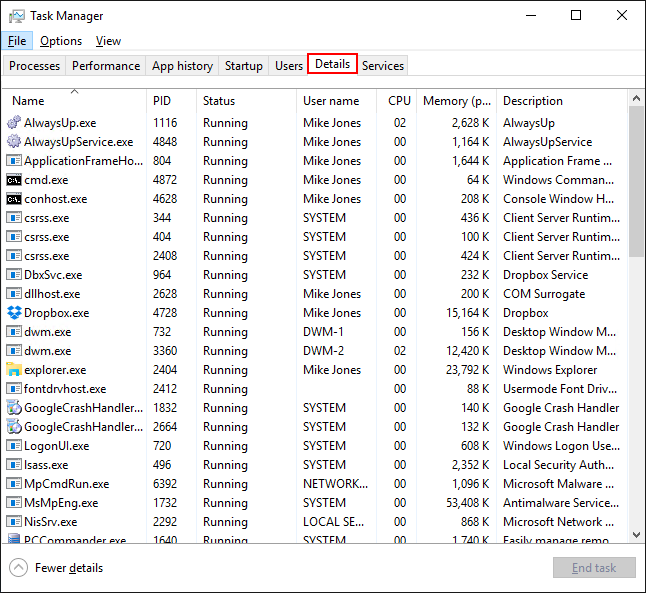Click the explorer.exe folder icon
Viewport: 646px width, 593px height.
14,370
